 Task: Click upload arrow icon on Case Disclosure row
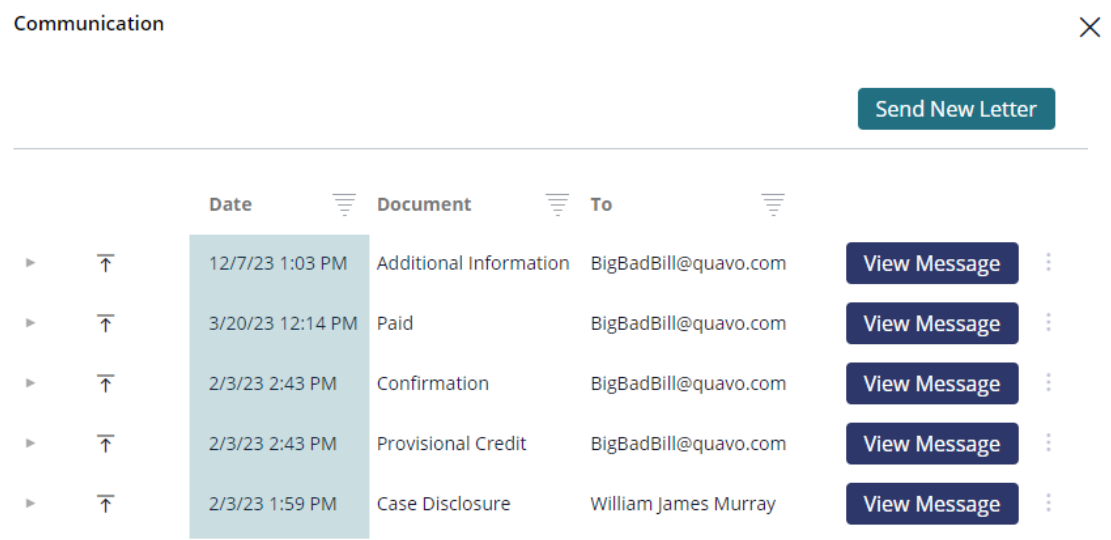point(106,504)
